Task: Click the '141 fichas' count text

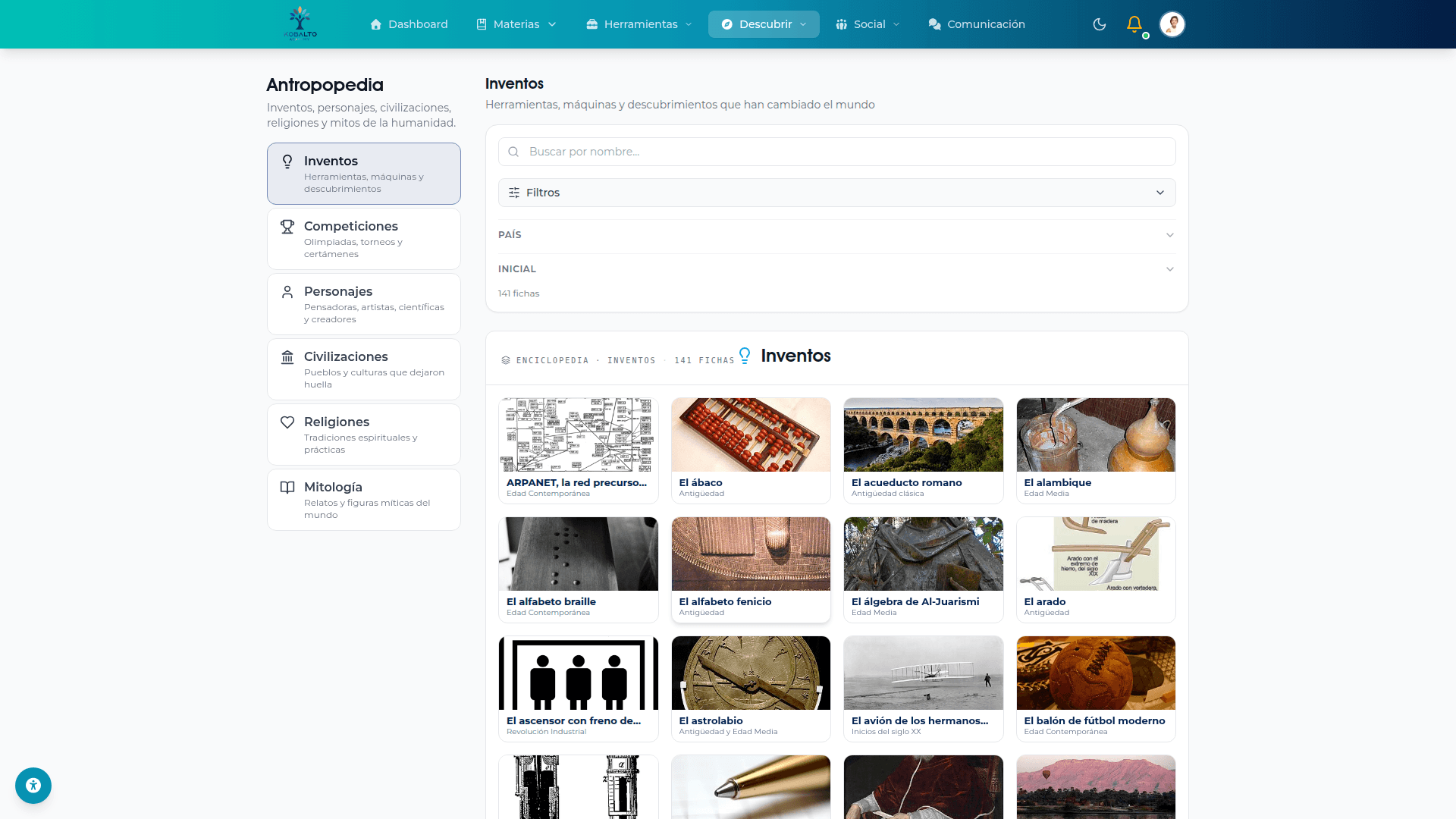Action: tap(519, 294)
